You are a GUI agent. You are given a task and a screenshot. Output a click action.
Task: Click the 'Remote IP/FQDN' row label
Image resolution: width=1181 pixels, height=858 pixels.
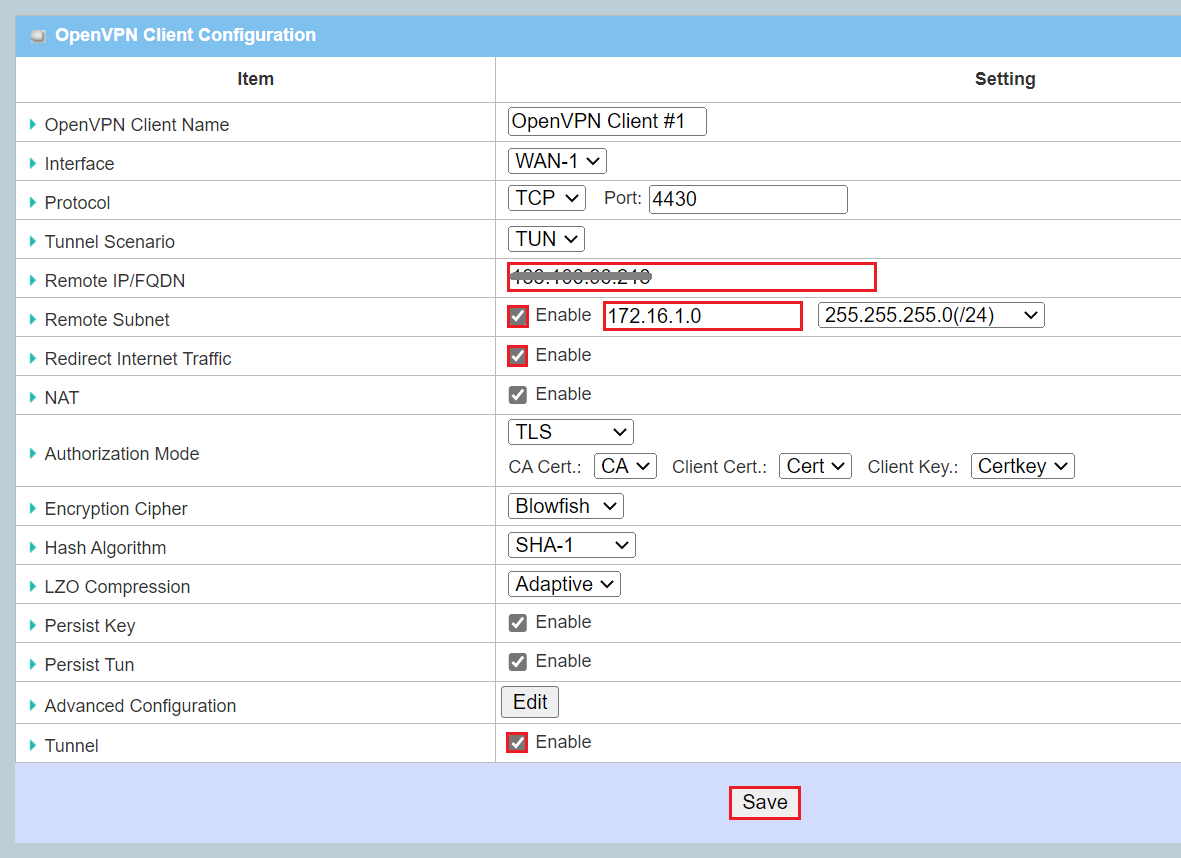[114, 281]
